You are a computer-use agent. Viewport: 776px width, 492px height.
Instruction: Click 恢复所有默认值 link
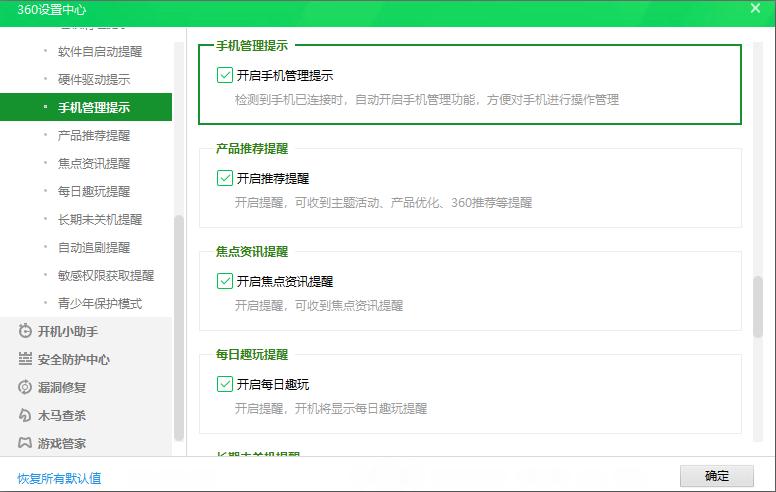[59, 478]
